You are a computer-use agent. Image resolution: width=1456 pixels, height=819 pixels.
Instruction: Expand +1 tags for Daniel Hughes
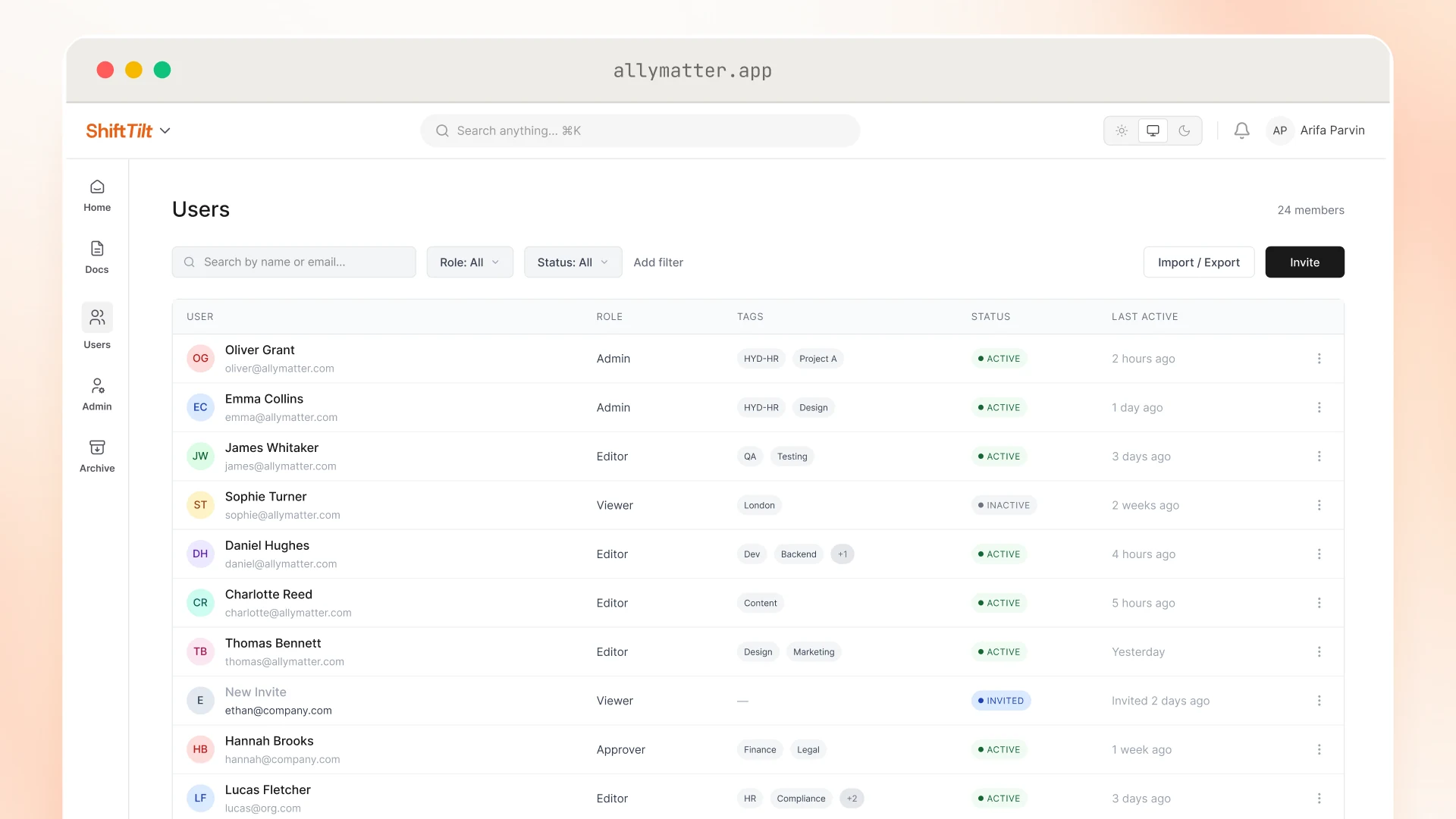click(x=843, y=554)
